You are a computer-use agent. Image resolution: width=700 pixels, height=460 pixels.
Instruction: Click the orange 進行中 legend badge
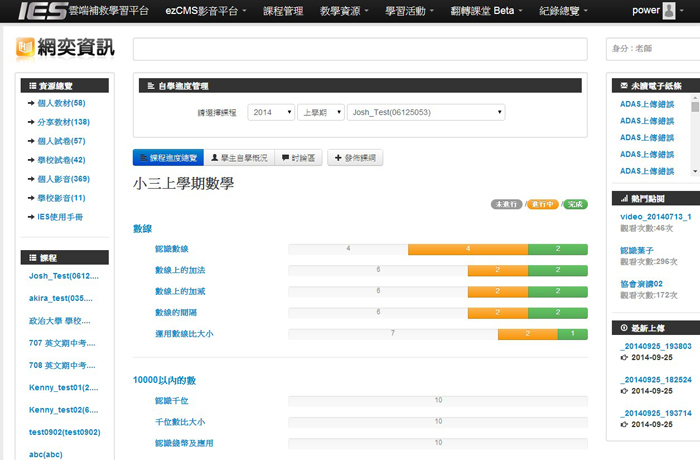click(x=542, y=204)
